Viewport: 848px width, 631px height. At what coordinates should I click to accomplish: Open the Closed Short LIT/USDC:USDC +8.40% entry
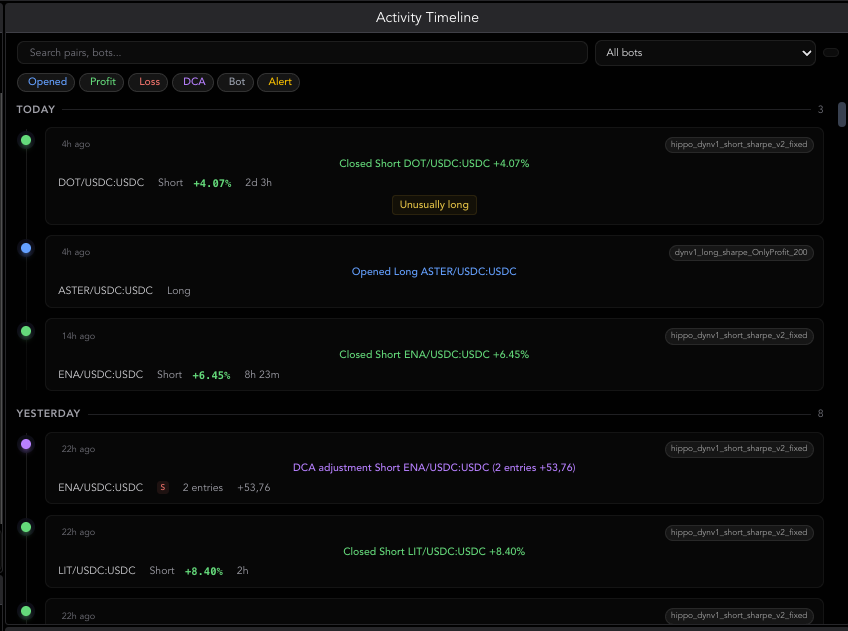click(x=434, y=552)
